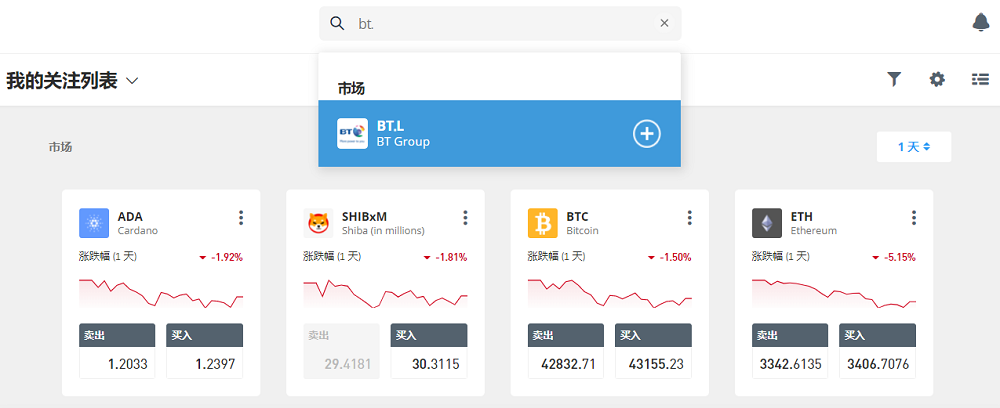Click BTC change value -1.50%
Viewport: 1000px width, 408px height.
pos(676,258)
